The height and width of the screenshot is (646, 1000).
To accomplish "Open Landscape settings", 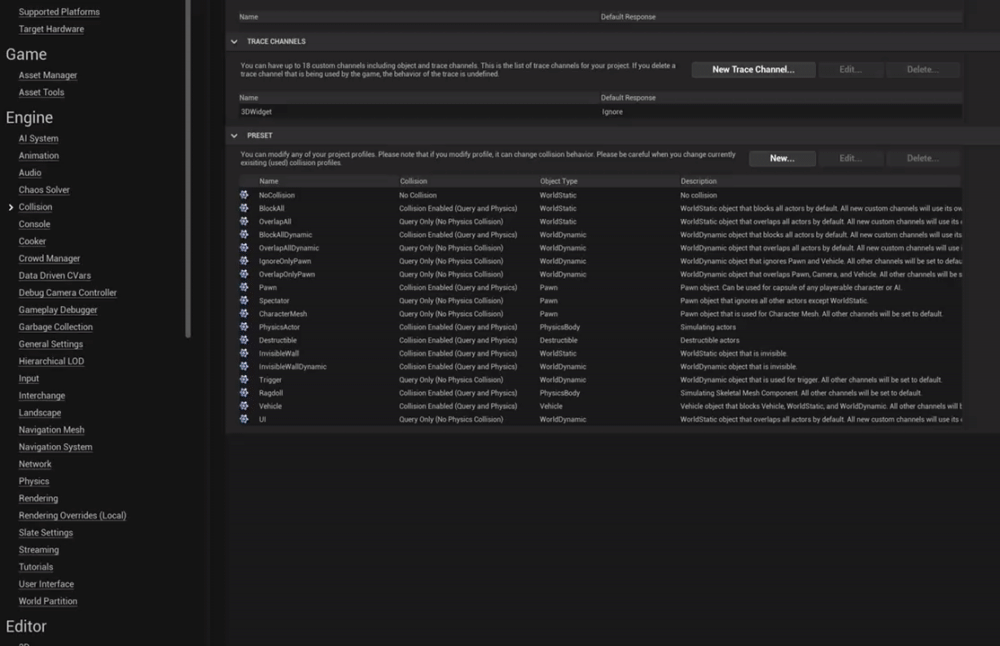I will pyautogui.click(x=40, y=413).
